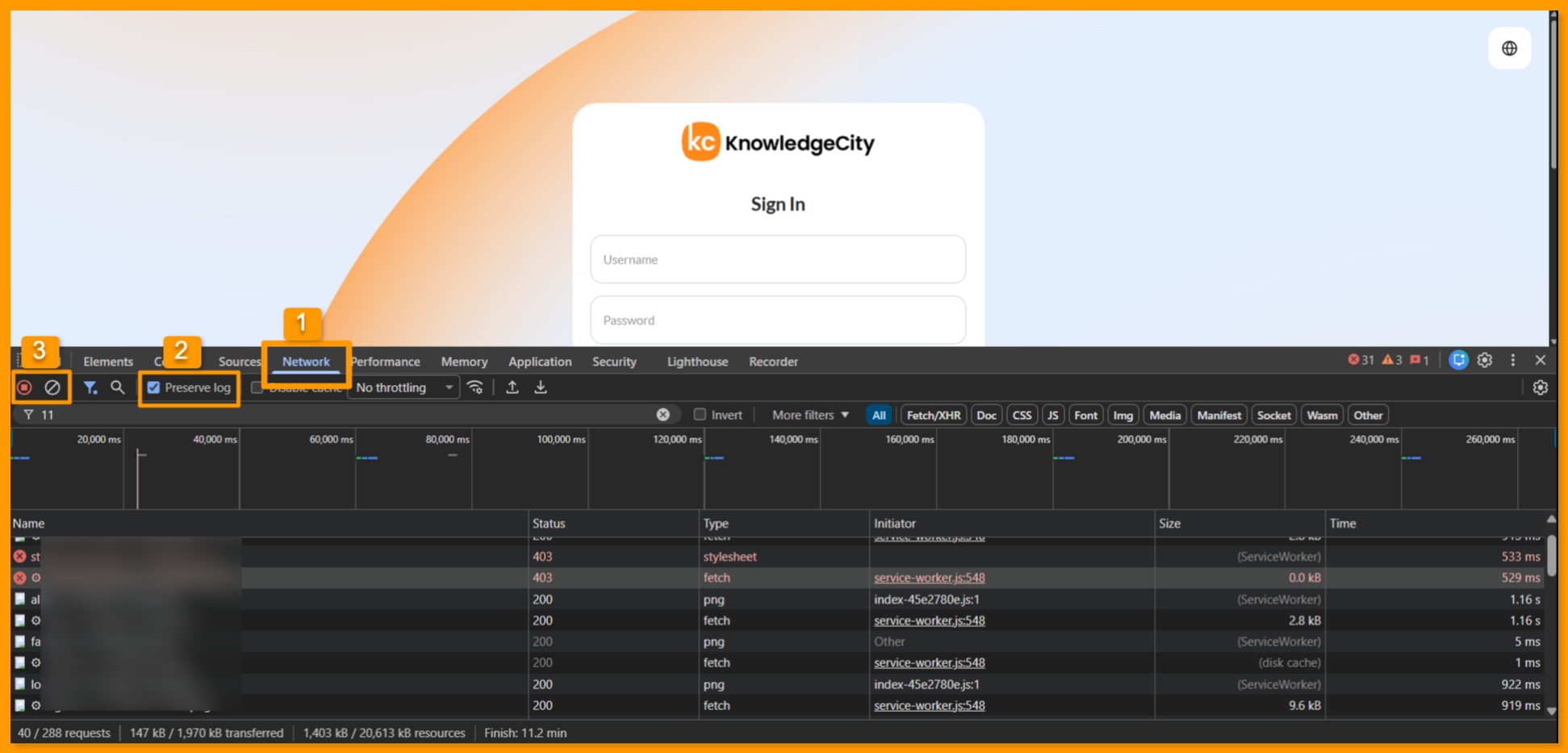
Task: Close the DevTools panel
Action: pos(1541,360)
